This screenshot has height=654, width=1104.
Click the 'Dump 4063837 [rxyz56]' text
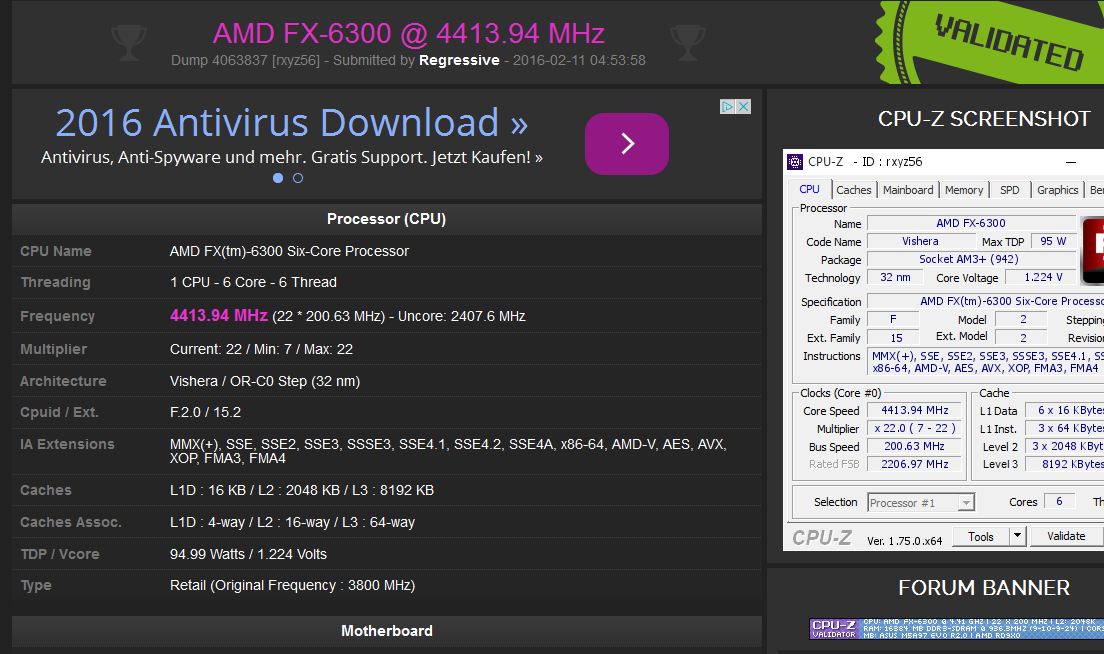pos(245,61)
